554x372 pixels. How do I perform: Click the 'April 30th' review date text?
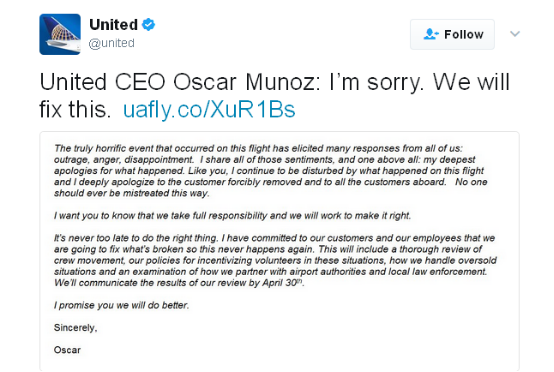(283, 283)
